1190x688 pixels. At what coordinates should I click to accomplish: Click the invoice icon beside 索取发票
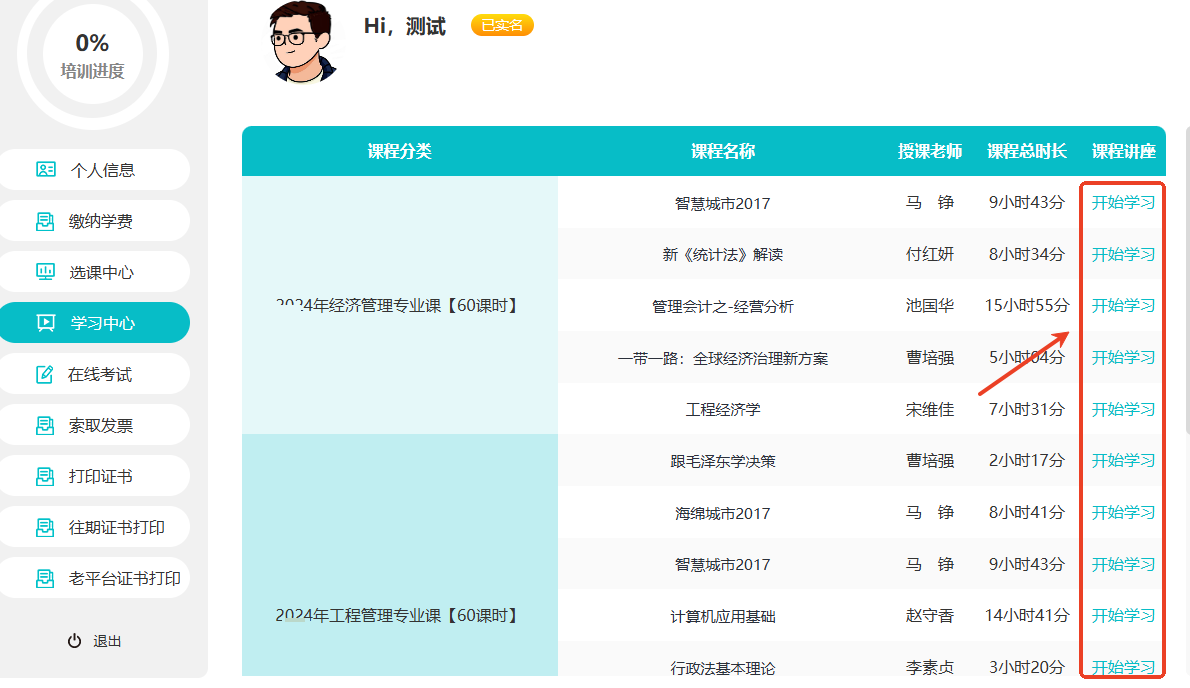point(46,426)
